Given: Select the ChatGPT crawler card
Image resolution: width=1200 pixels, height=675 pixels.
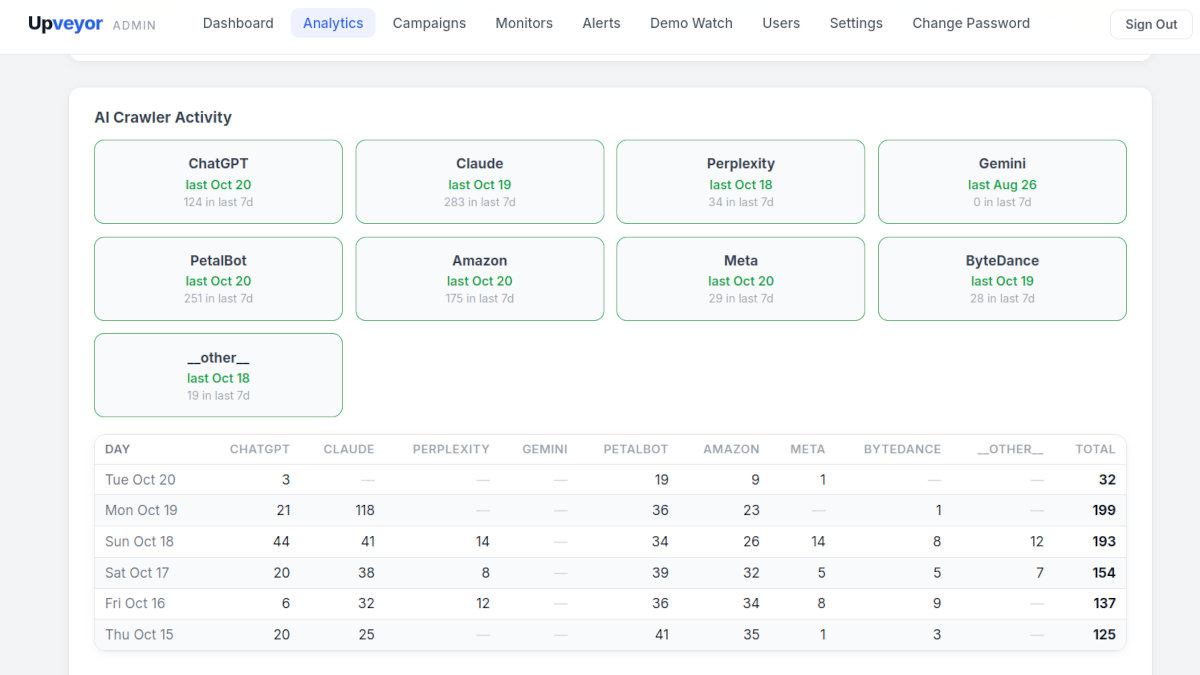Looking at the screenshot, I should tap(218, 181).
